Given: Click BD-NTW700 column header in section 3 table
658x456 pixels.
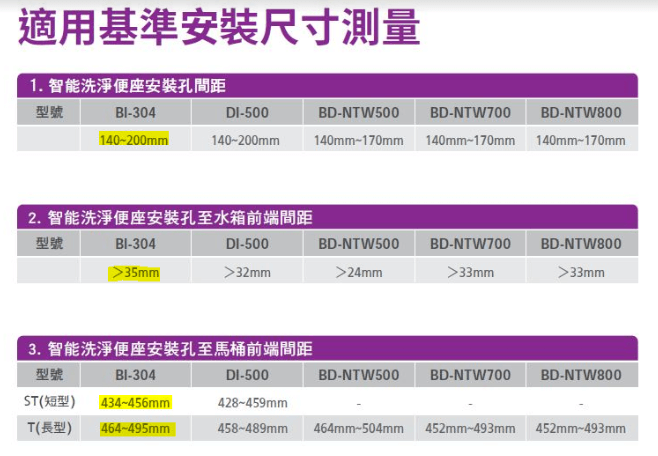Looking at the screenshot, I should click(x=470, y=375).
